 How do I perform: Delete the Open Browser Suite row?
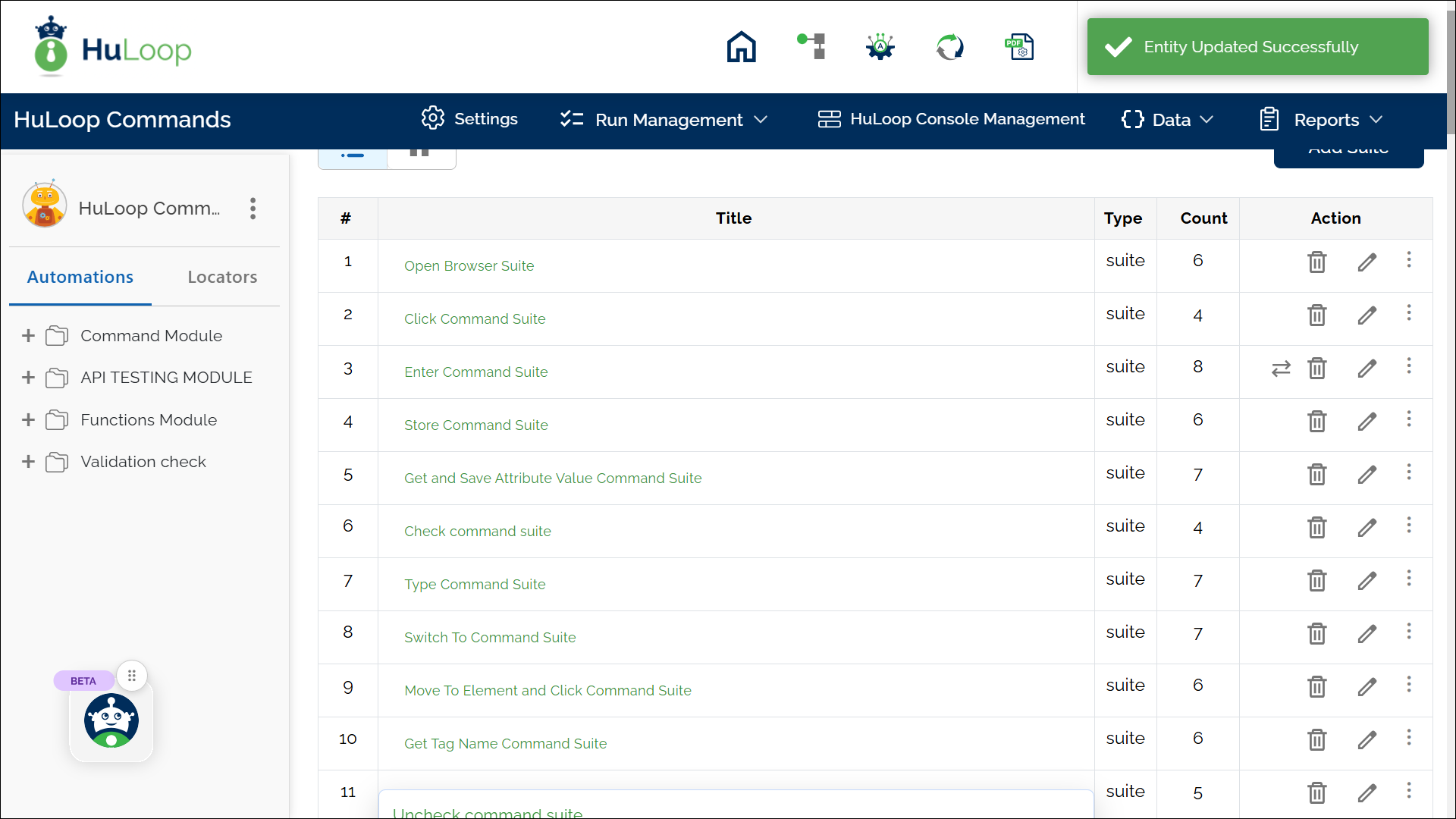pos(1316,262)
